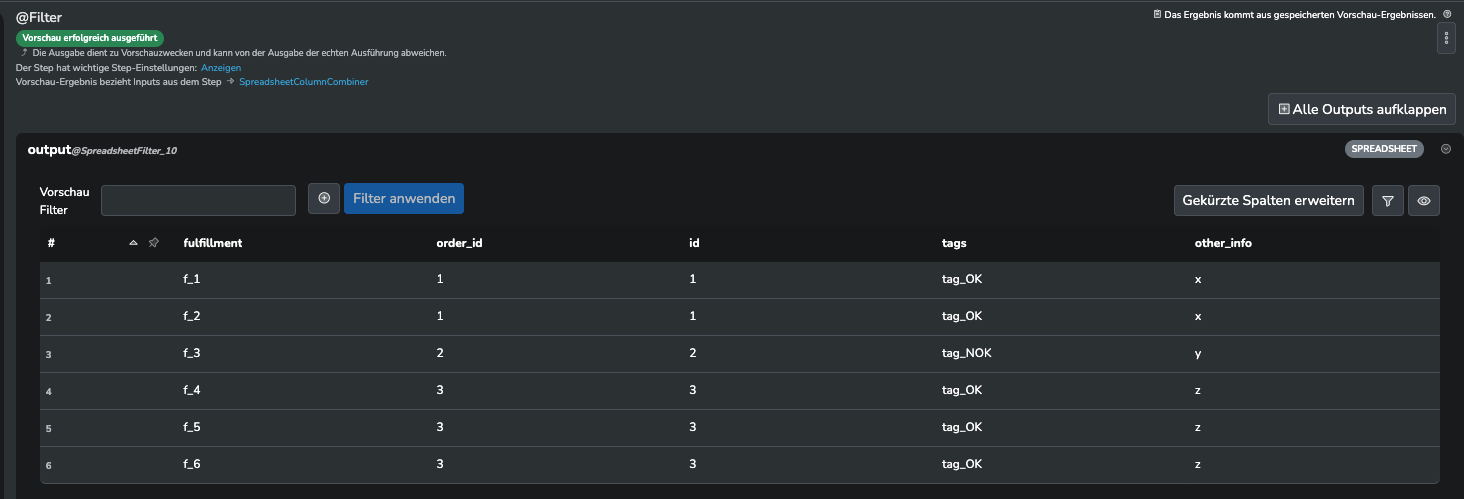This screenshot has width=1464, height=499.
Task: Apply filter with Filter anwenden button
Action: pyautogui.click(x=404, y=198)
